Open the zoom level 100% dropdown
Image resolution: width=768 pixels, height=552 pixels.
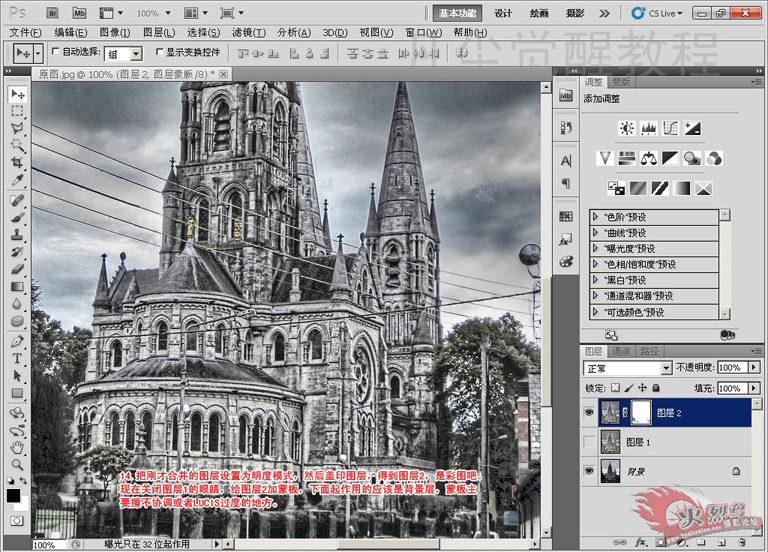point(168,13)
